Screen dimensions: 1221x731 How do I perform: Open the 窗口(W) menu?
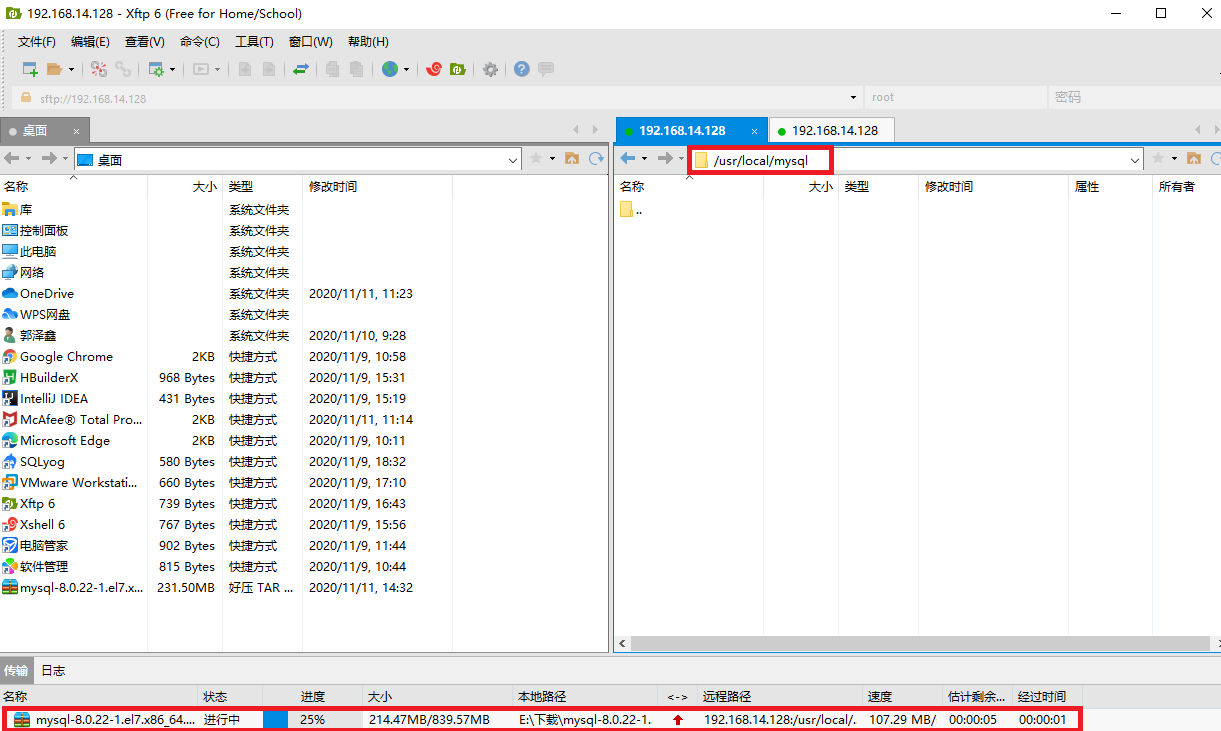[x=310, y=41]
